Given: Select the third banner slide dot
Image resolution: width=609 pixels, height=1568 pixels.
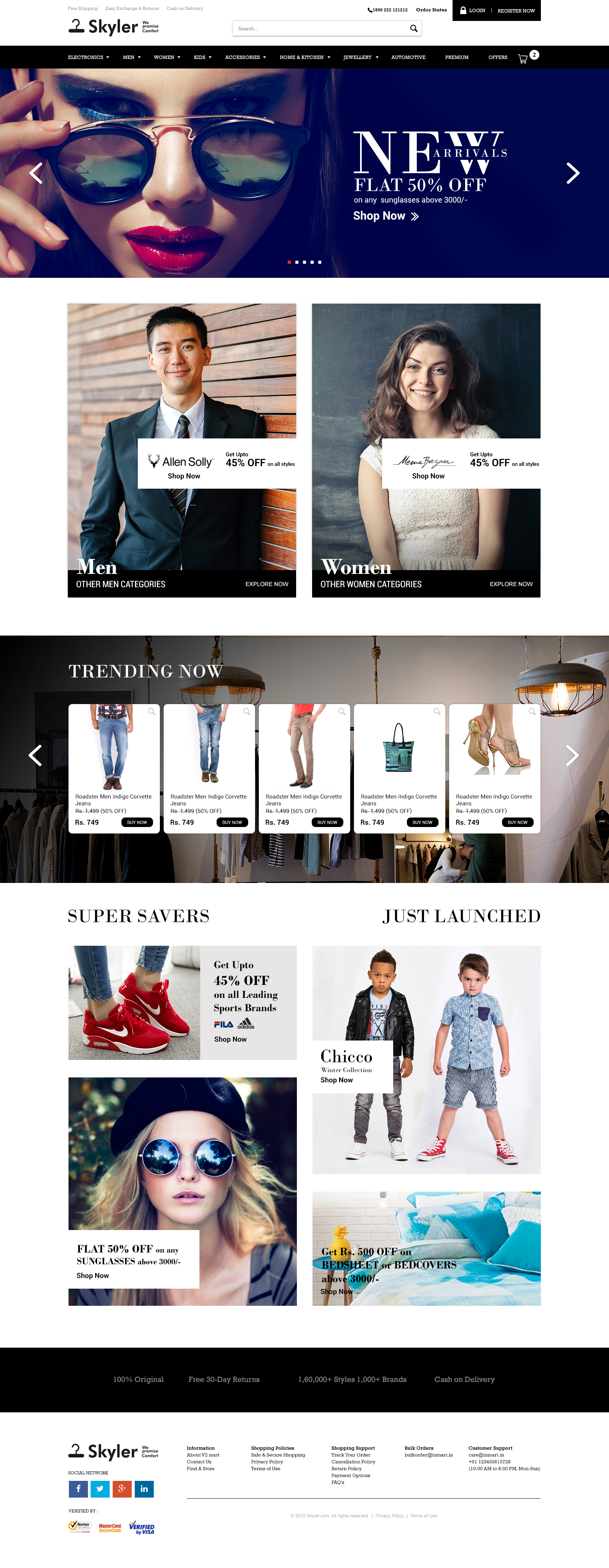Looking at the screenshot, I should pos(304,262).
